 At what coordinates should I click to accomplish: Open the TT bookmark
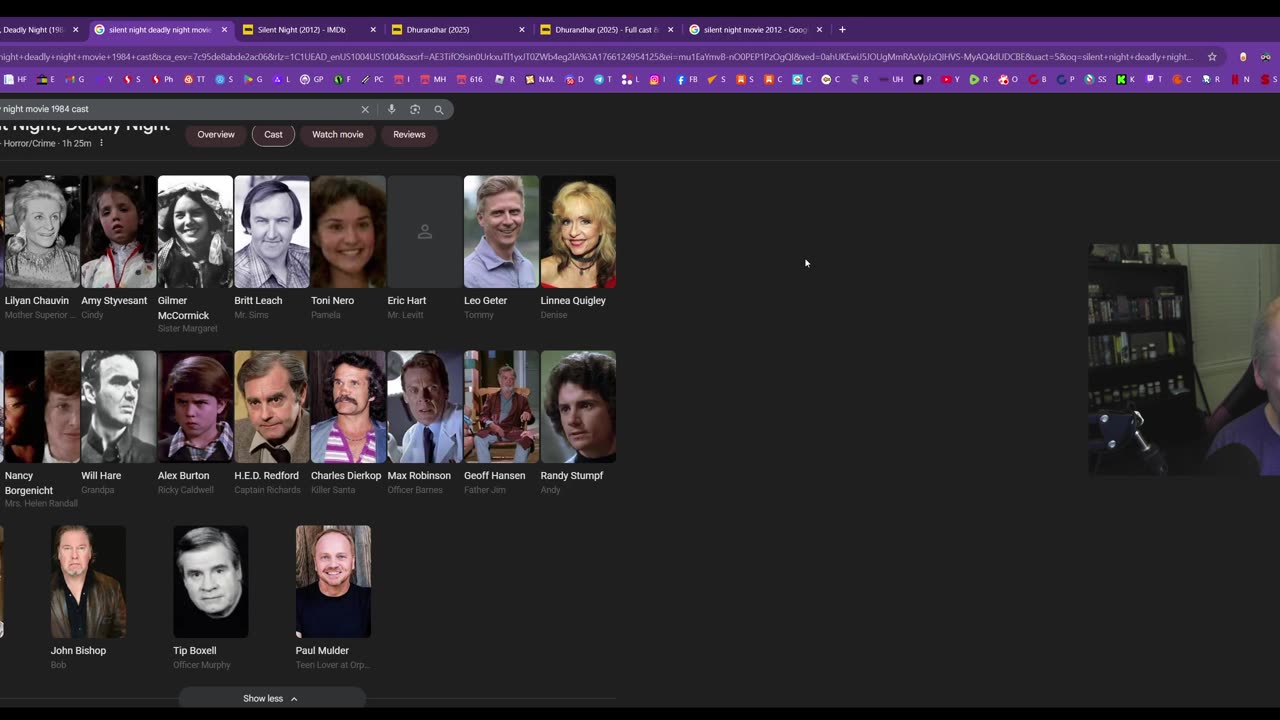(x=195, y=79)
